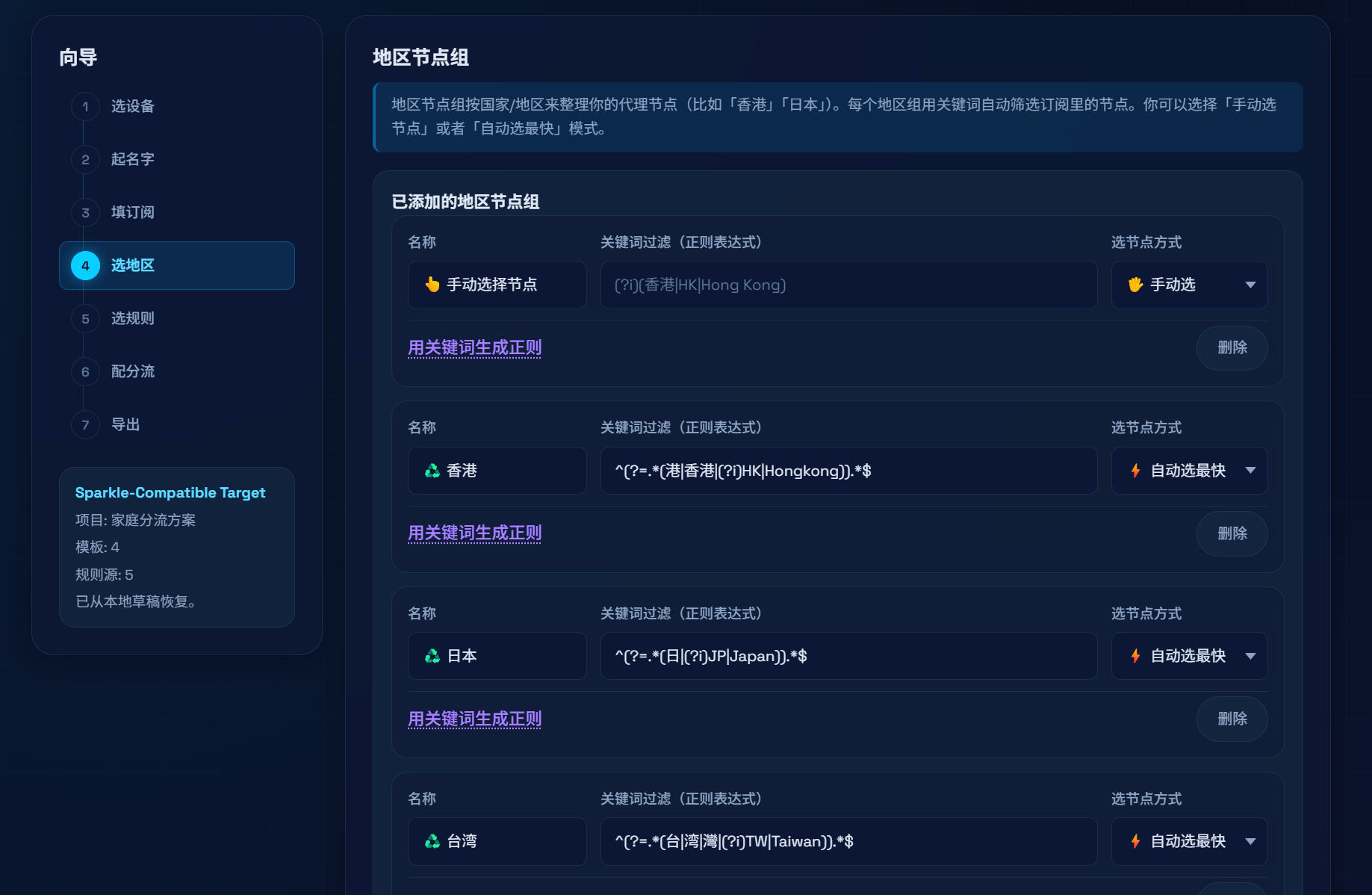Click the empty regex field with Hong Kong placeholder
The height and width of the screenshot is (895, 1372).
pyautogui.click(x=848, y=285)
